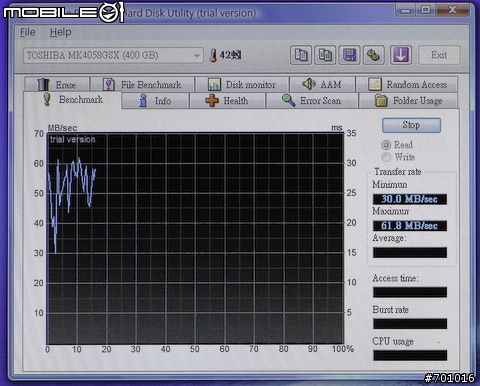The height and width of the screenshot is (386, 480).
Task: Open the options gears icon
Action: pos(373,55)
